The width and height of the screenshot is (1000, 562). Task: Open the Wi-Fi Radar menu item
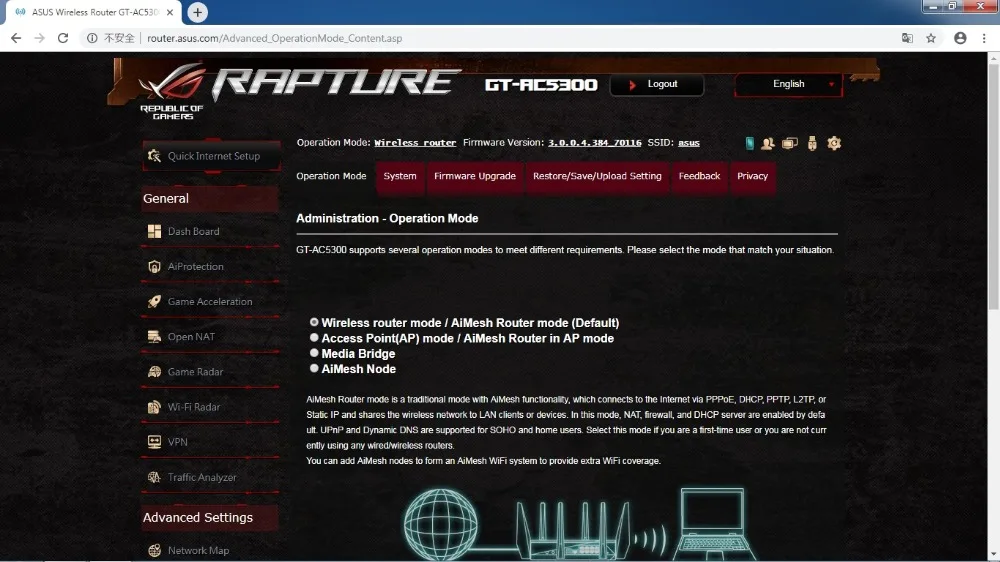point(211,407)
